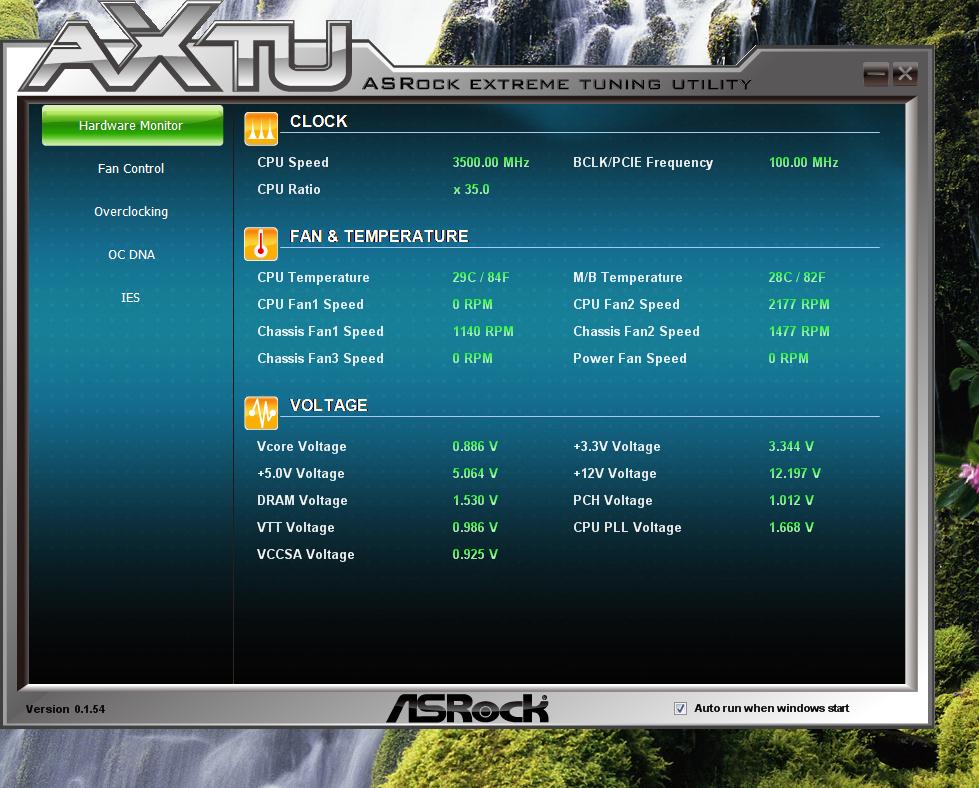Screen dimensions: 979x788
Task: Minimize the AXTU window
Action: tap(875, 74)
